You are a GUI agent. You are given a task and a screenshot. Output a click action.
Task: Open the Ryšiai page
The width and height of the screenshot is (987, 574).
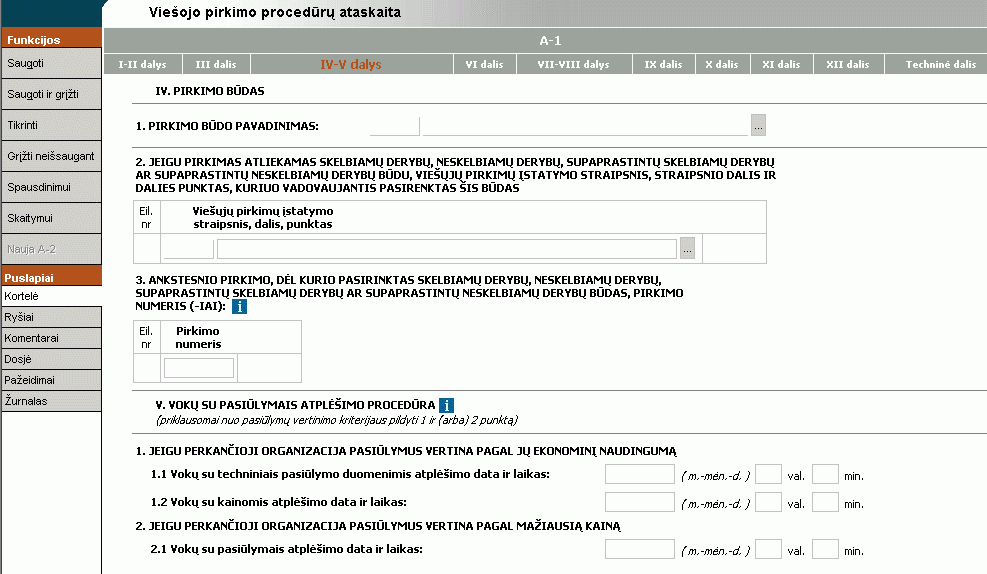pos(51,317)
